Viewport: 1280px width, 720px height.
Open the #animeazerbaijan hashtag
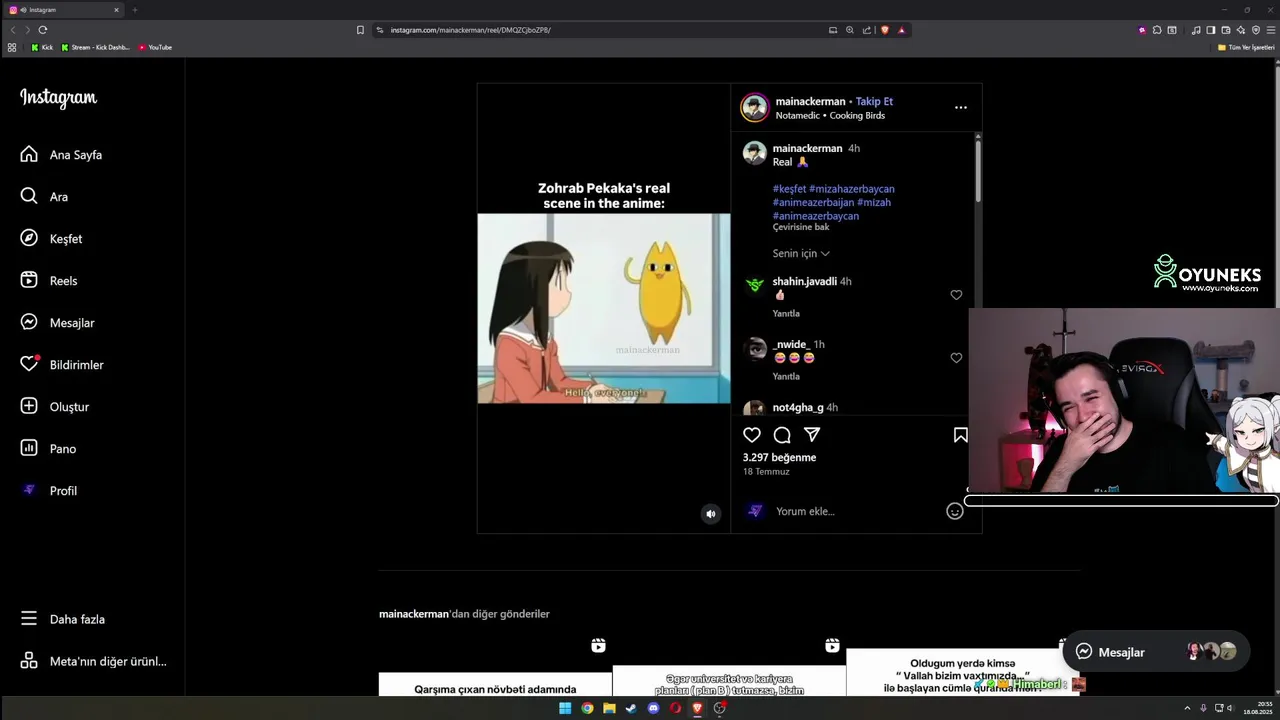813,203
